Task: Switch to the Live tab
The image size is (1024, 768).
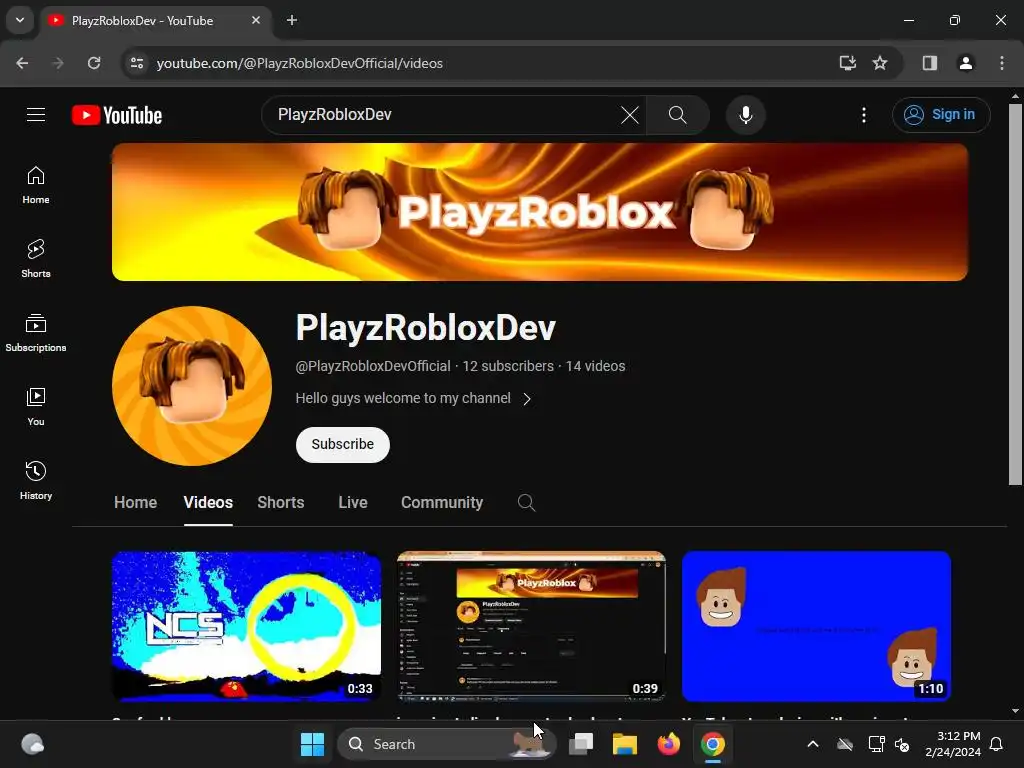Action: (353, 502)
